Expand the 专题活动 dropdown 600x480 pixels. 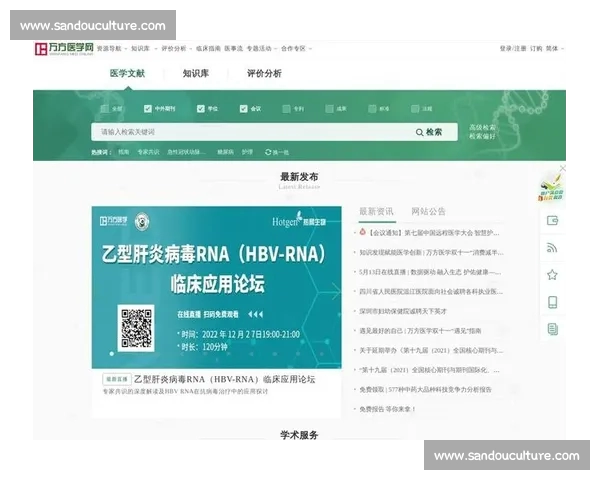point(262,49)
